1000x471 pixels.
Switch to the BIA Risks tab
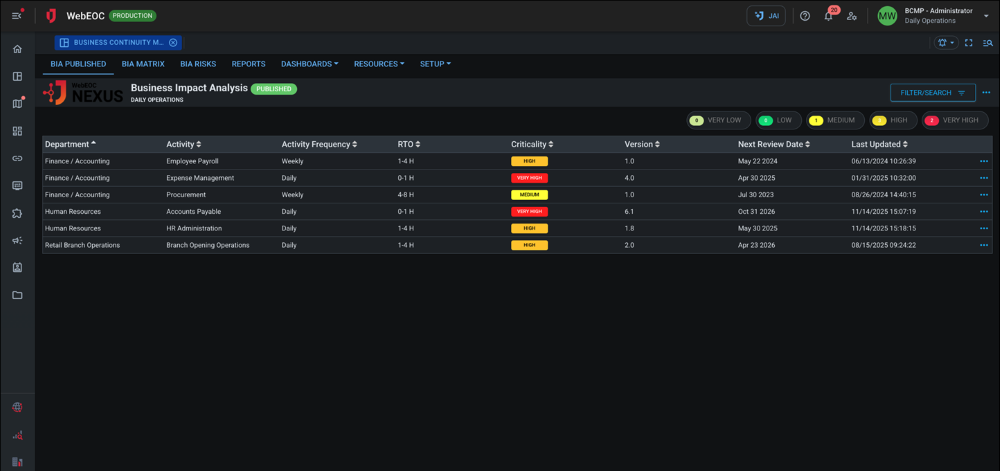pyautogui.click(x=198, y=64)
